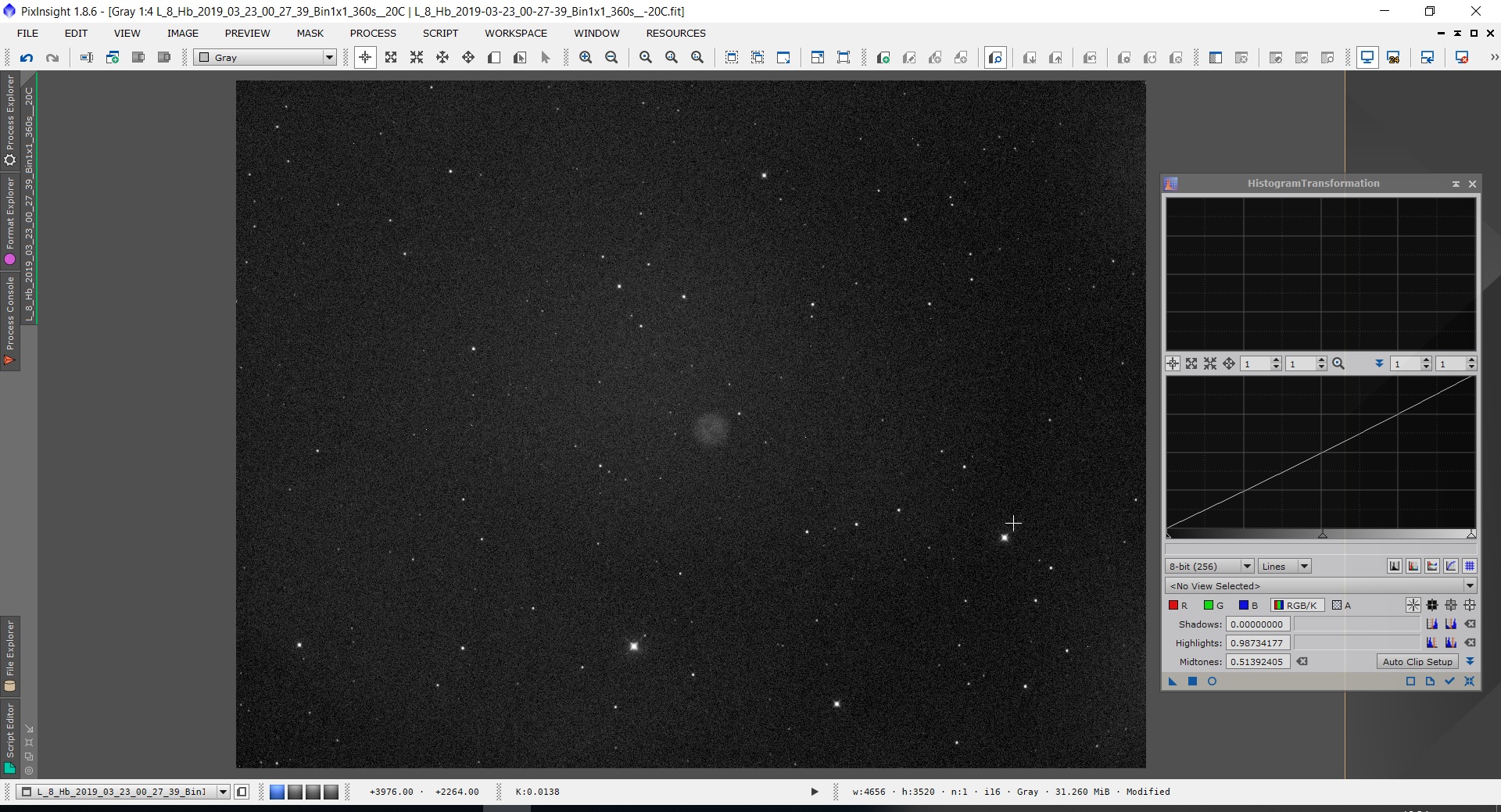The width and height of the screenshot is (1501, 812).
Task: Open the Script Editor side panel
Action: 9,738
